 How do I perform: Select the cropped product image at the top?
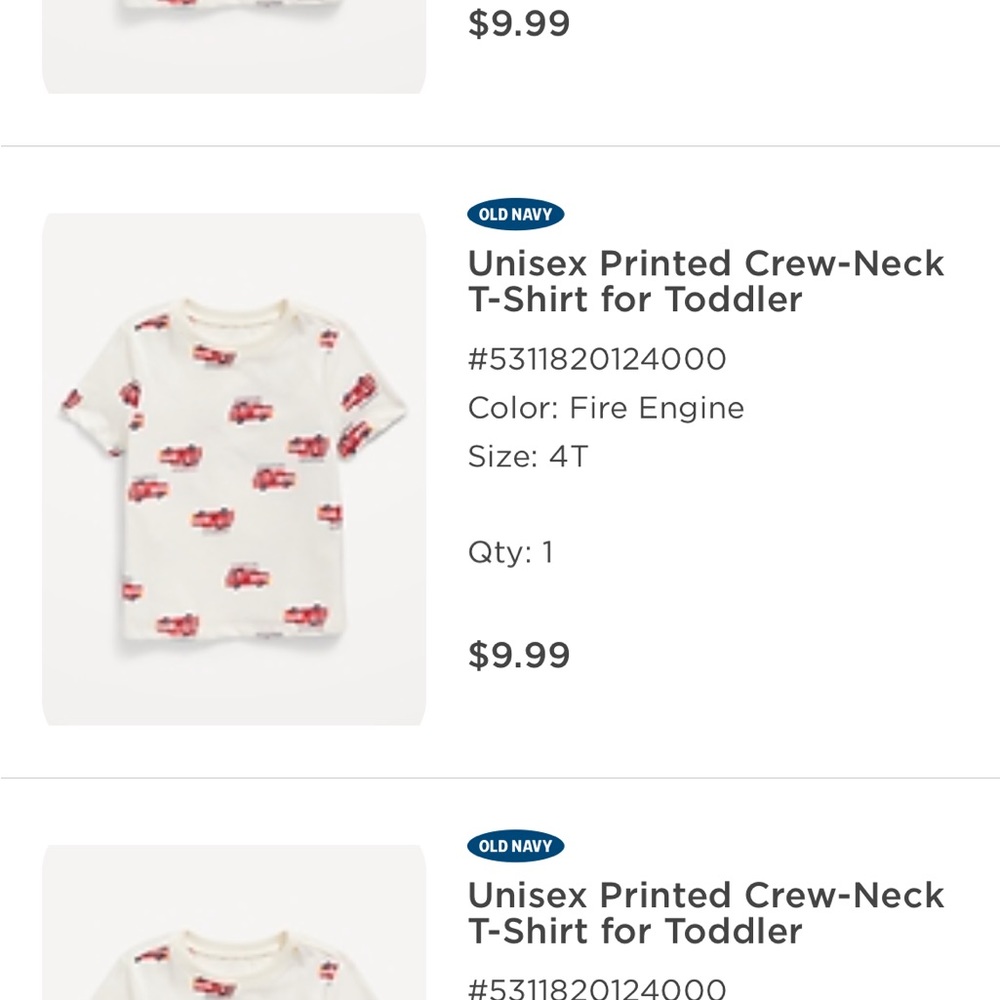click(x=234, y=45)
